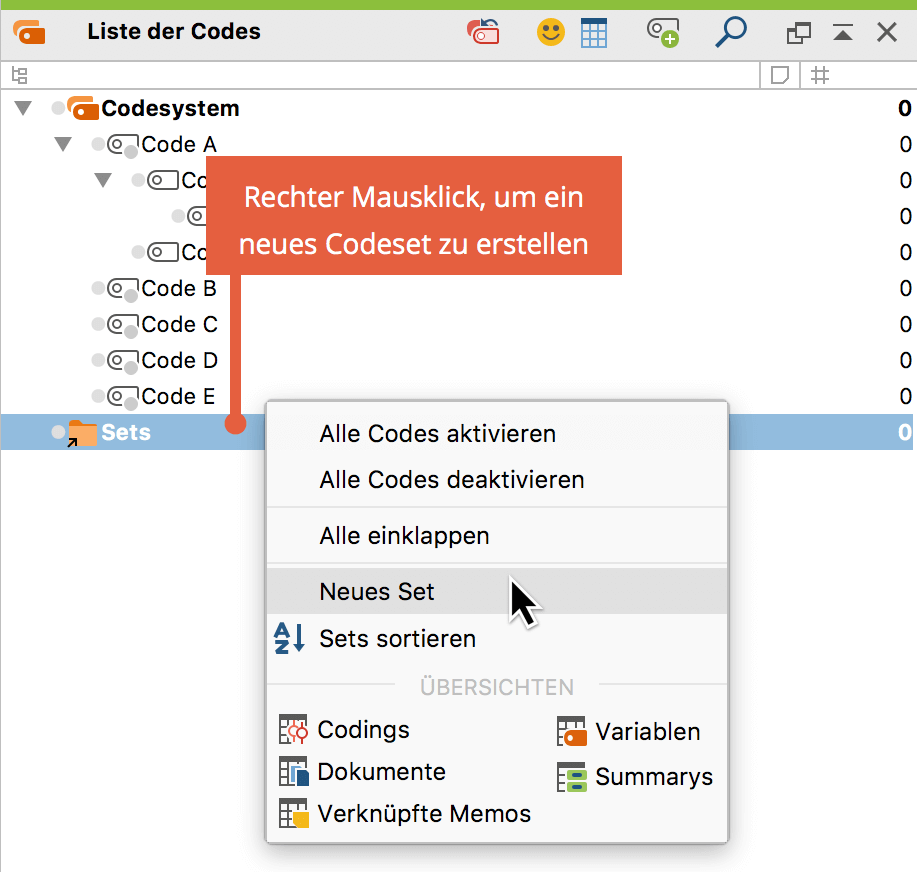Click the new code icon with plus
Viewport: 917px width, 872px height.
pos(663,32)
